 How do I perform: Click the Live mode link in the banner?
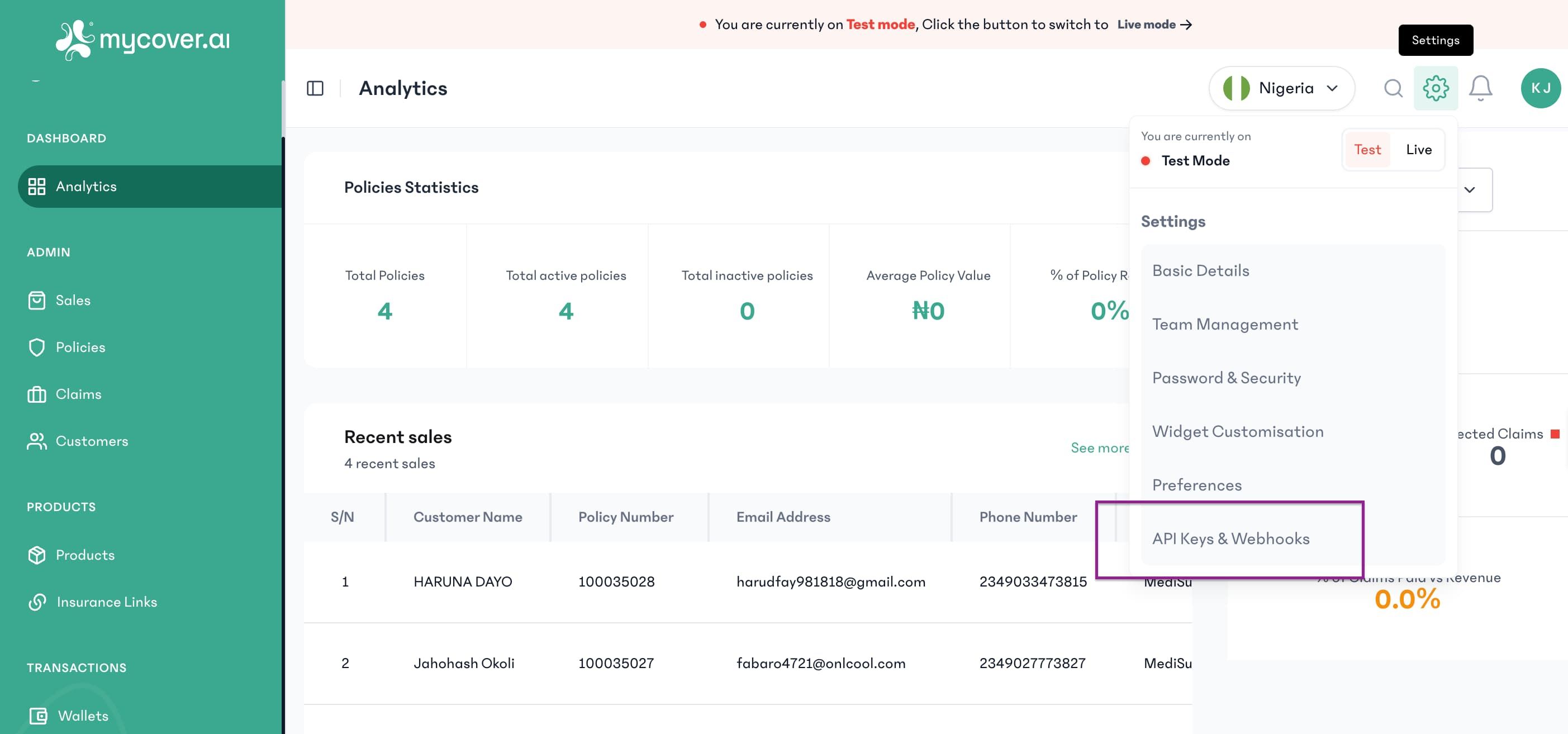pyautogui.click(x=1147, y=25)
